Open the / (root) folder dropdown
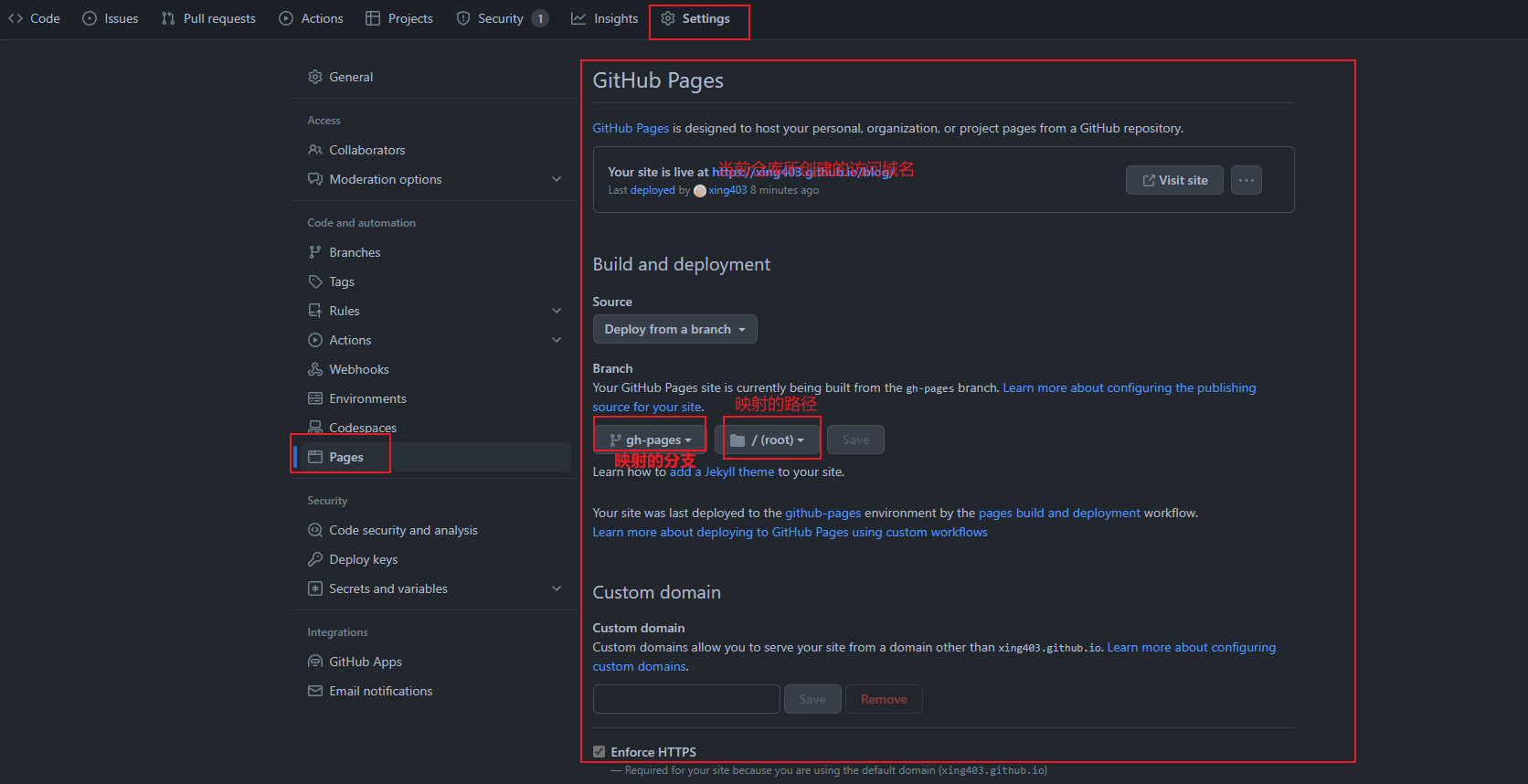Viewport: 1528px width, 784px height. pyautogui.click(x=768, y=440)
